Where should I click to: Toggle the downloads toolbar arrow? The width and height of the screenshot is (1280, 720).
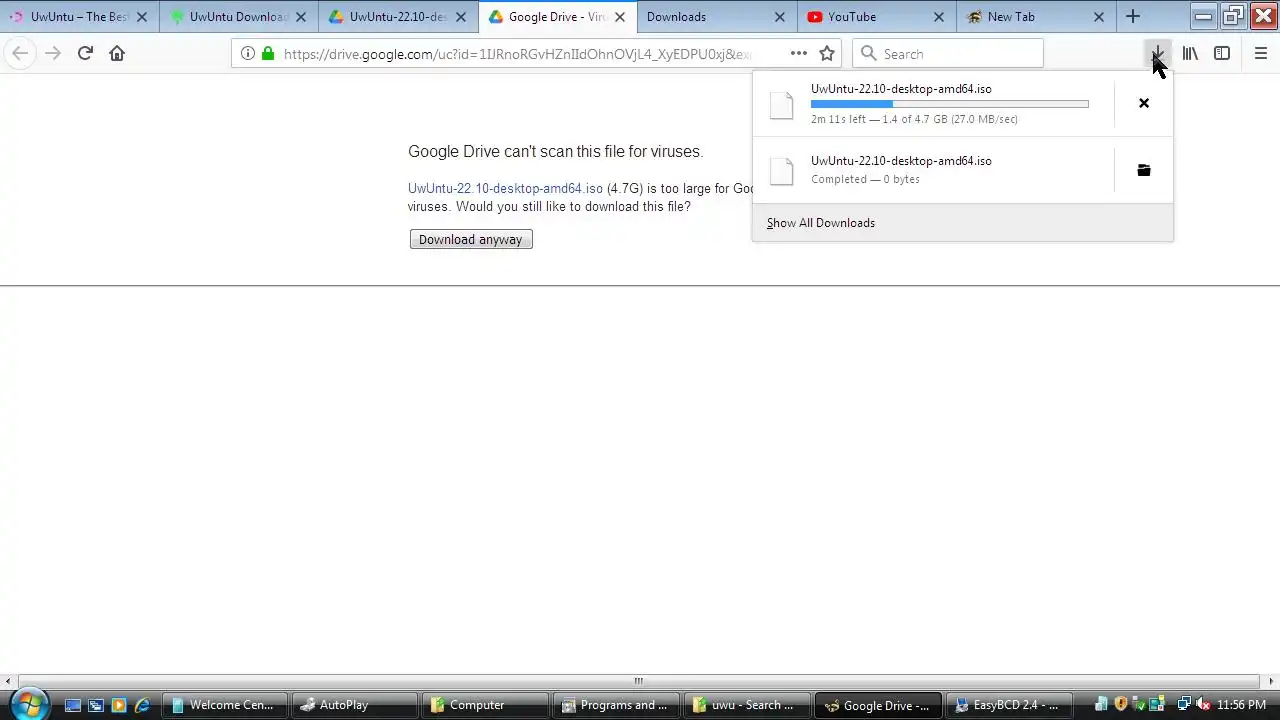[x=1157, y=53]
